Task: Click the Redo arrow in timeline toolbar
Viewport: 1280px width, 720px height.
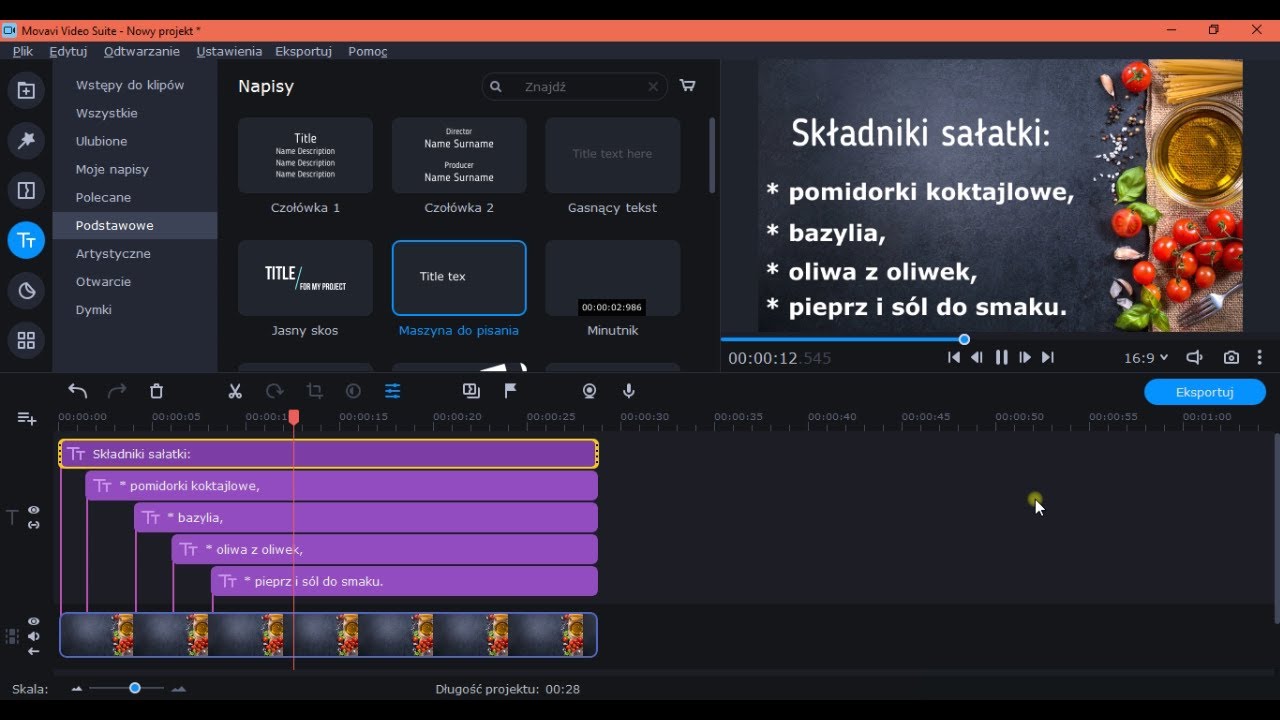Action: point(117,391)
